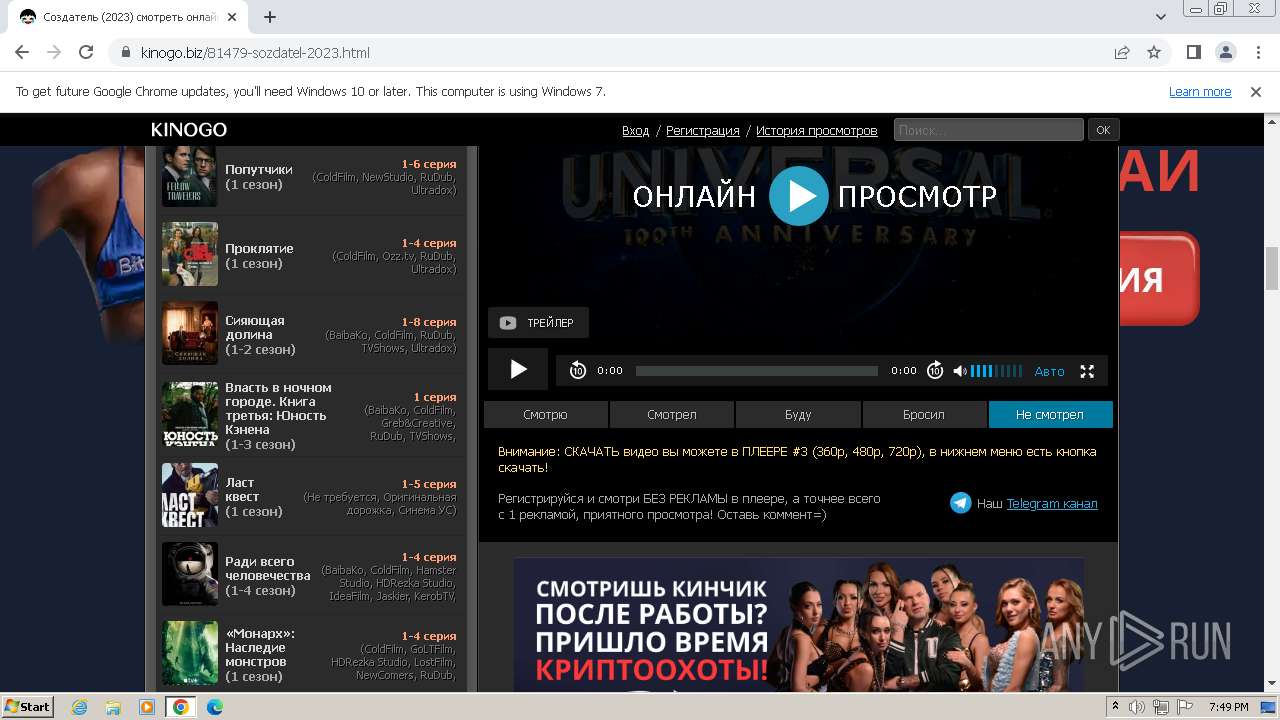The image size is (1280, 720).
Task: Play the video with the player play button
Action: (517, 370)
